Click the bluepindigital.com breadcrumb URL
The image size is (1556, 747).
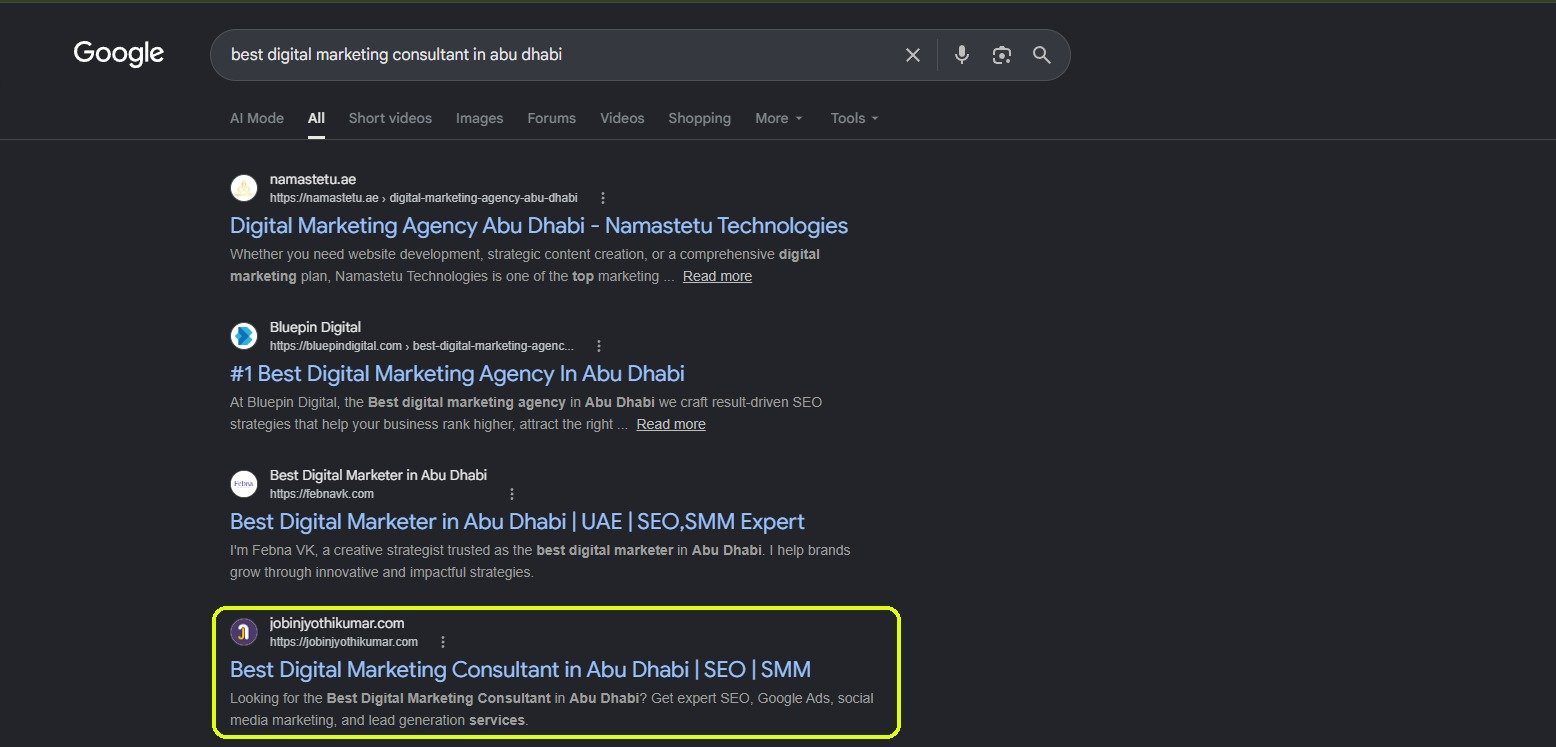[x=422, y=346]
